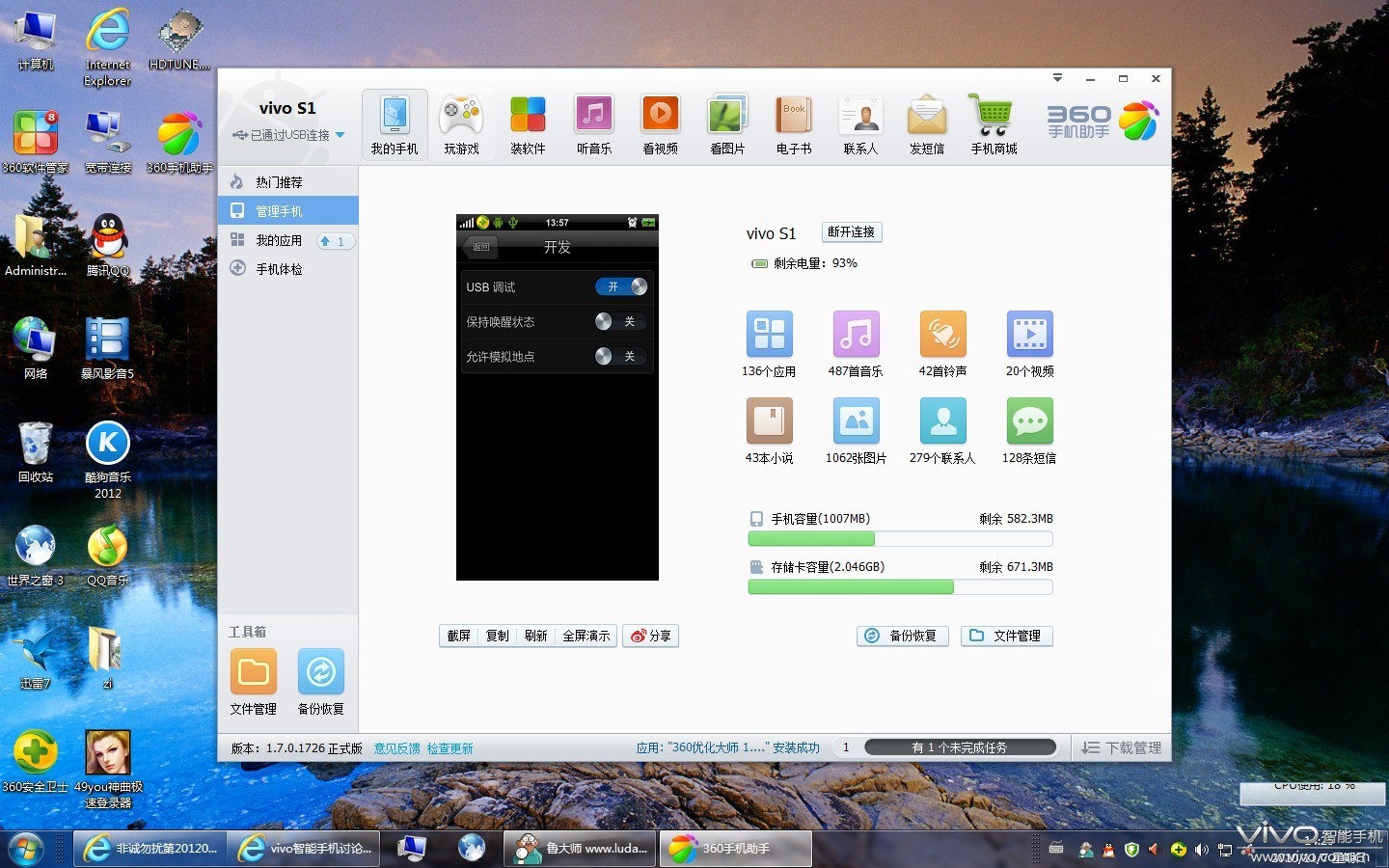Open 腾讯QQ desktop icon
Screen dimensions: 1389x868
coord(108,245)
